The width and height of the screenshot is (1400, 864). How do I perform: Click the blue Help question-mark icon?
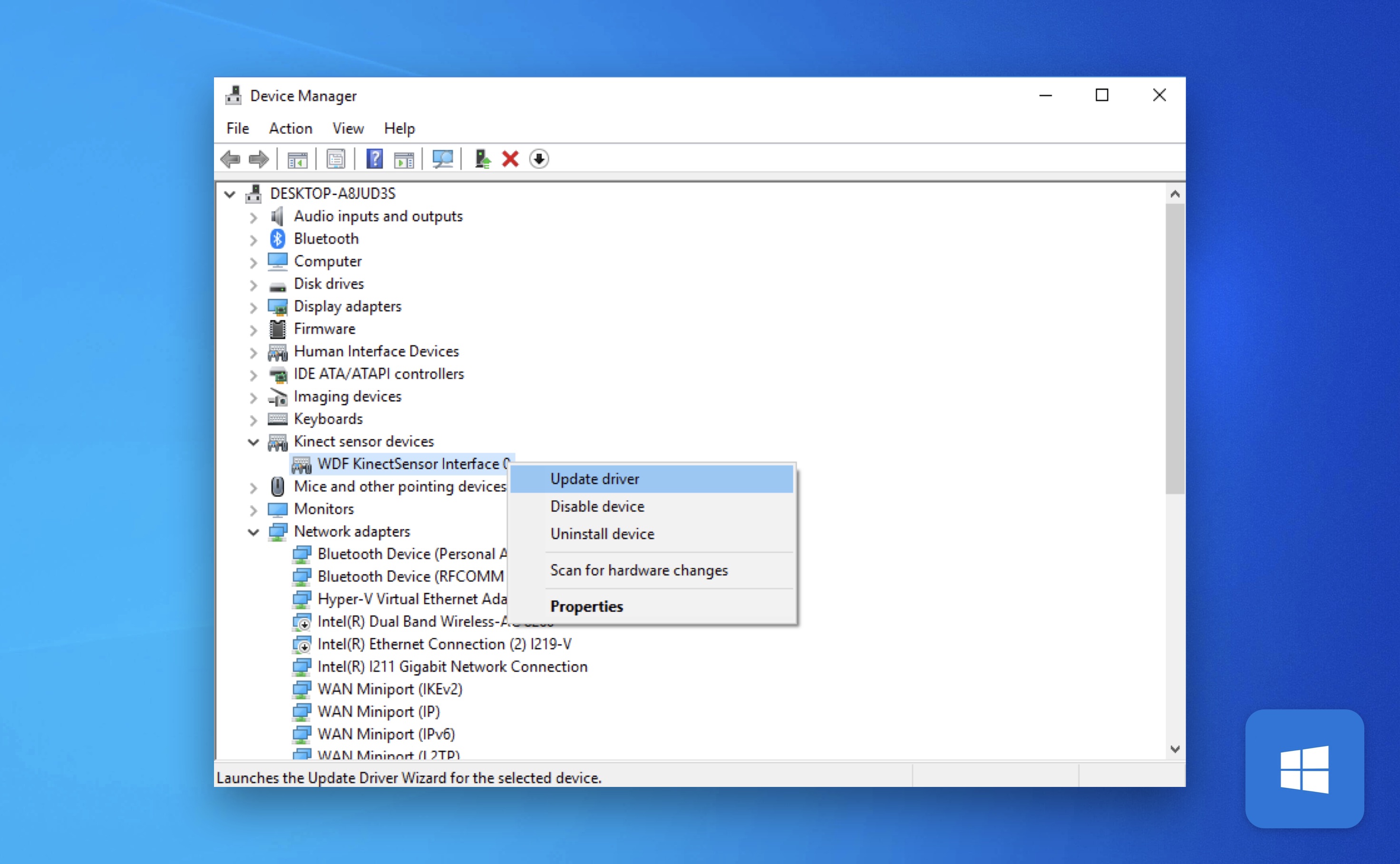click(x=374, y=159)
